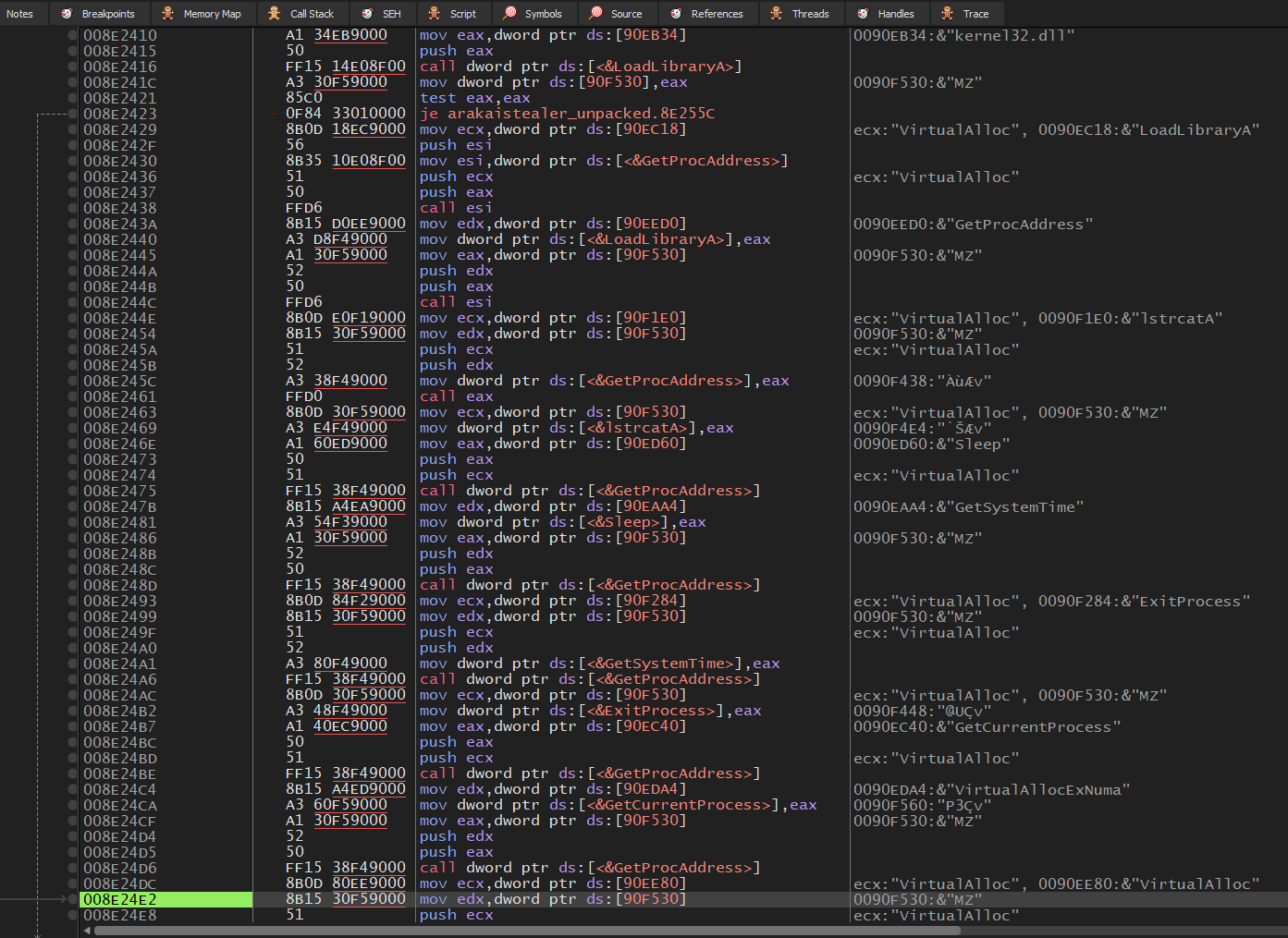
Task: Open Symbols panel via its lollipop icon
Action: click(509, 13)
